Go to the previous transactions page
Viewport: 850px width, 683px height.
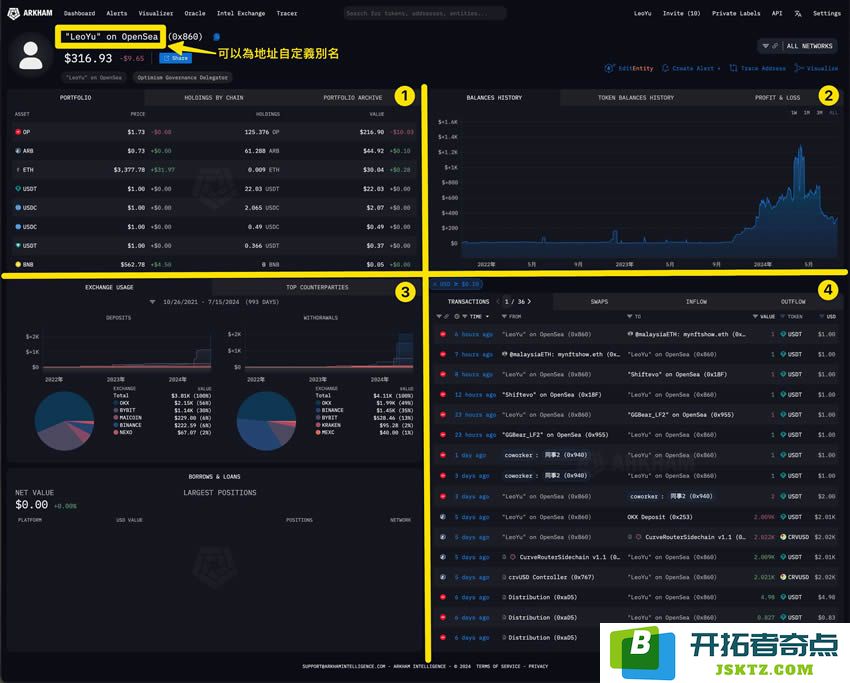[x=498, y=301]
